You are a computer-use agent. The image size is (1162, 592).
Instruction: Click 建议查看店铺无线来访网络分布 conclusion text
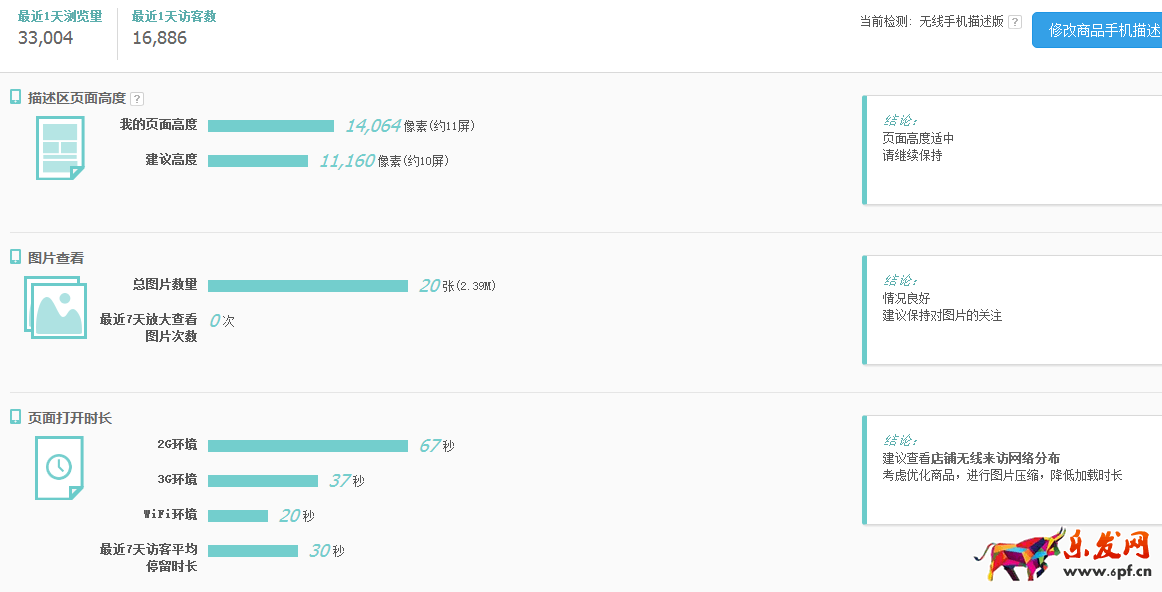coord(971,458)
